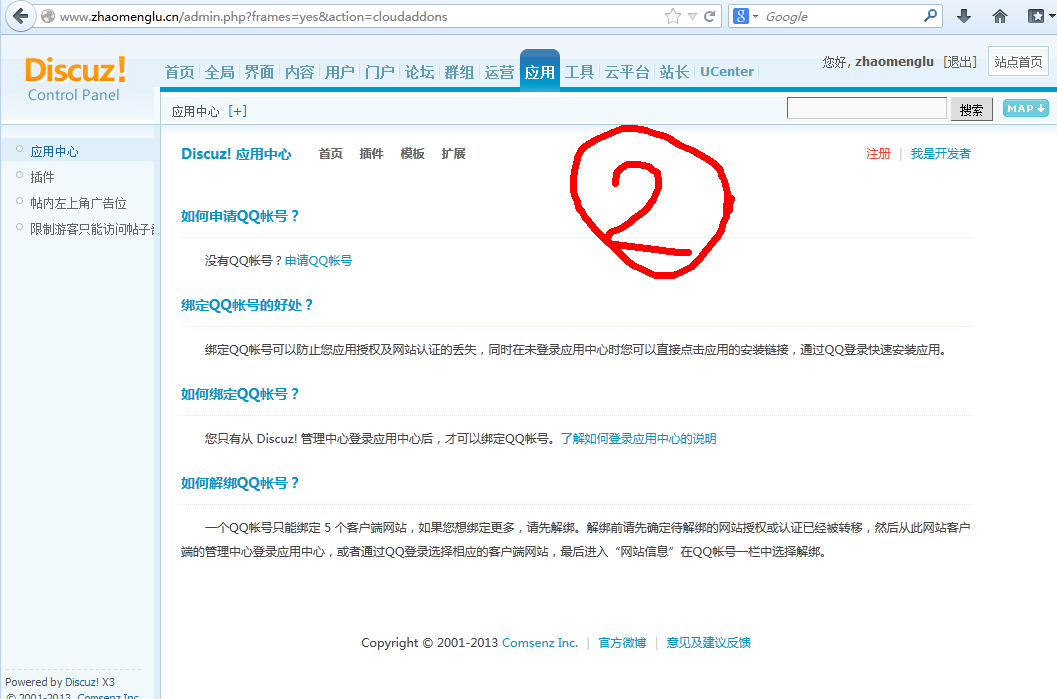Open the 用户 admin tab

(340, 72)
